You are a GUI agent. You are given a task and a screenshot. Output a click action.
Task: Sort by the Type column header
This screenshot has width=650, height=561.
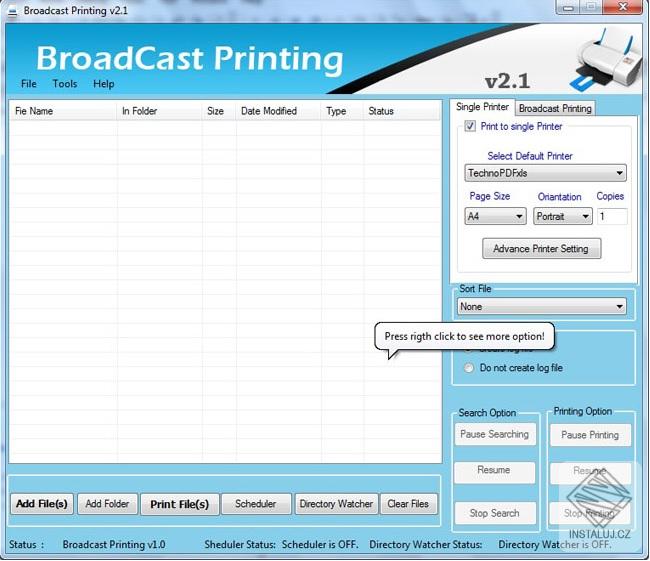click(342, 111)
